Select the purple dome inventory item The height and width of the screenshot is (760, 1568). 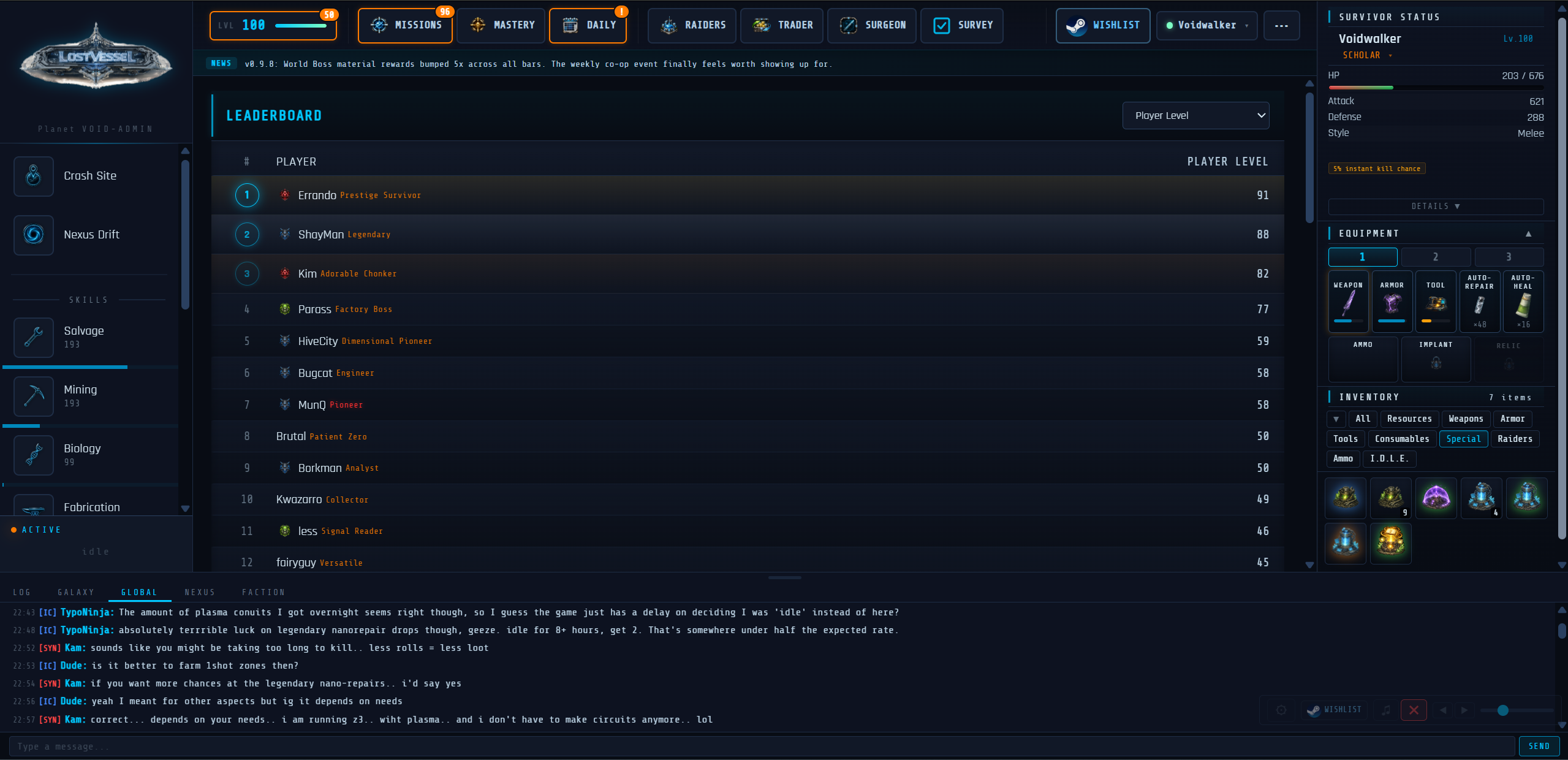coord(1436,498)
